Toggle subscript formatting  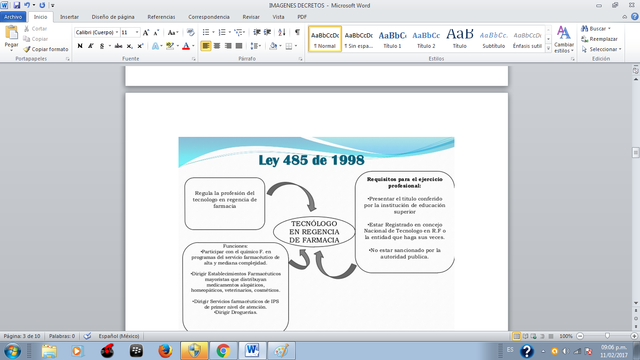129,46
